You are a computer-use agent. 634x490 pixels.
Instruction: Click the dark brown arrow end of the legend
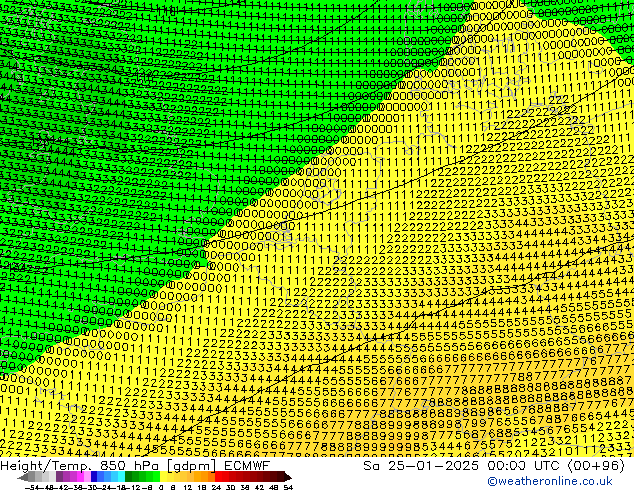(x=287, y=477)
